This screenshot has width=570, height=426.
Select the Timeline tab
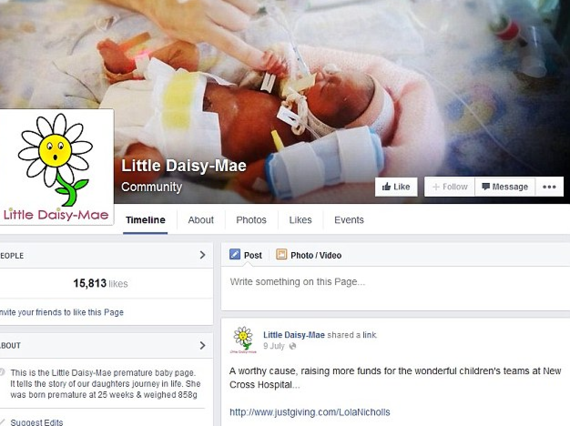coord(145,220)
